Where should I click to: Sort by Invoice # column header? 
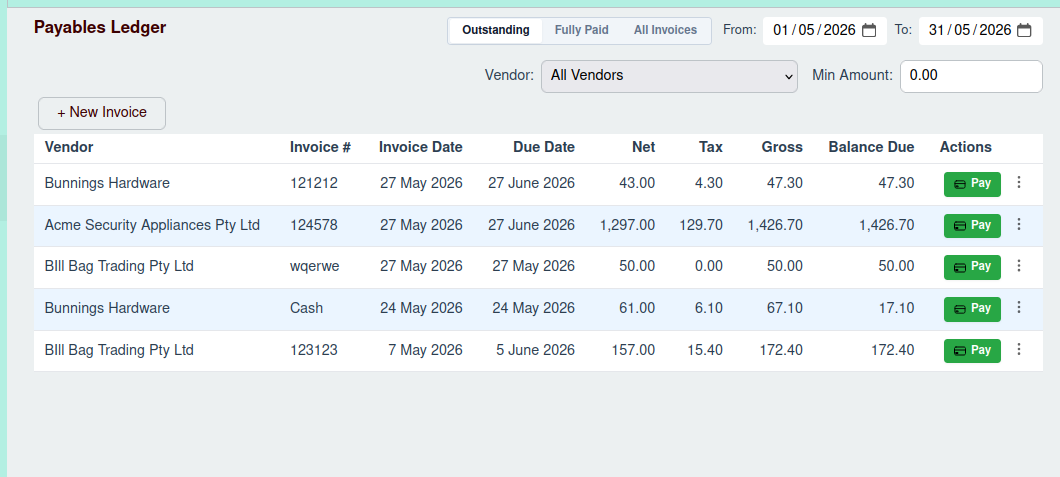tap(320, 147)
